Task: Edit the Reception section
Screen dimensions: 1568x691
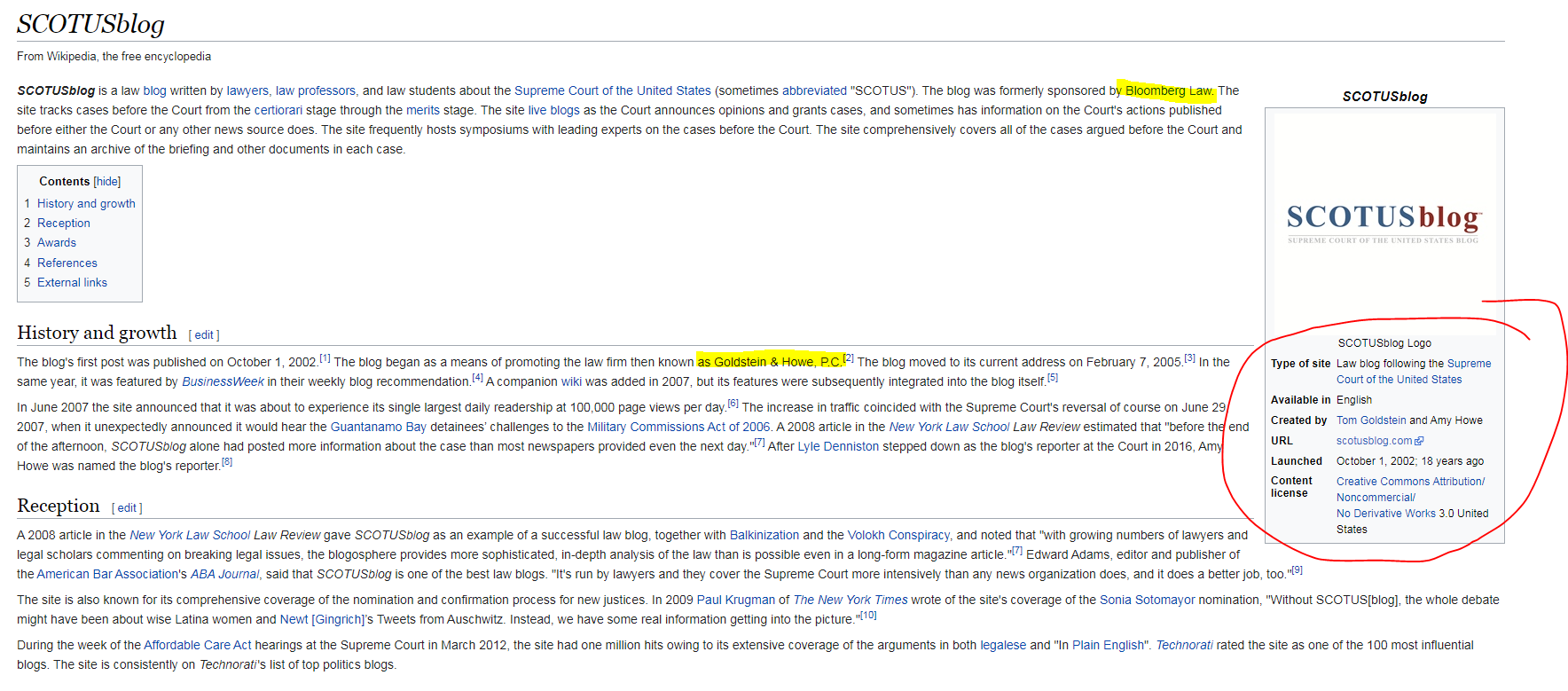Action: (x=127, y=508)
